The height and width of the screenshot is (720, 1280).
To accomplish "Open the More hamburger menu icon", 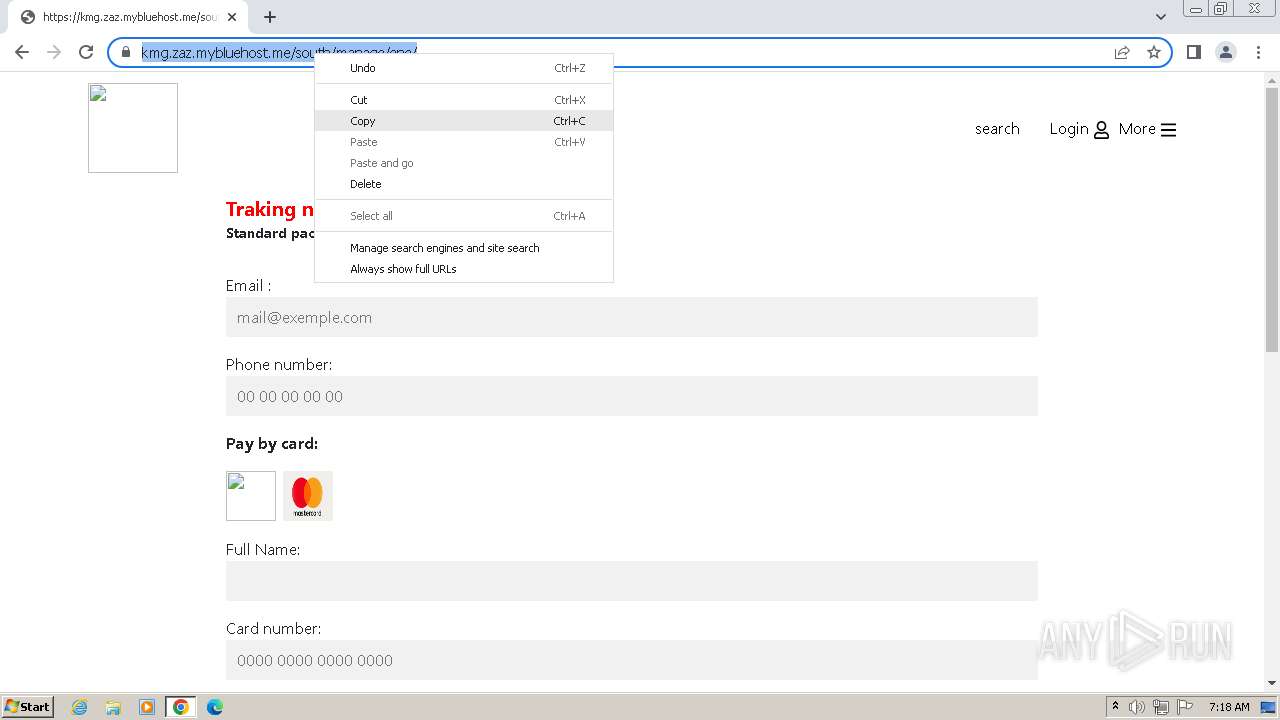I will [1168, 129].
